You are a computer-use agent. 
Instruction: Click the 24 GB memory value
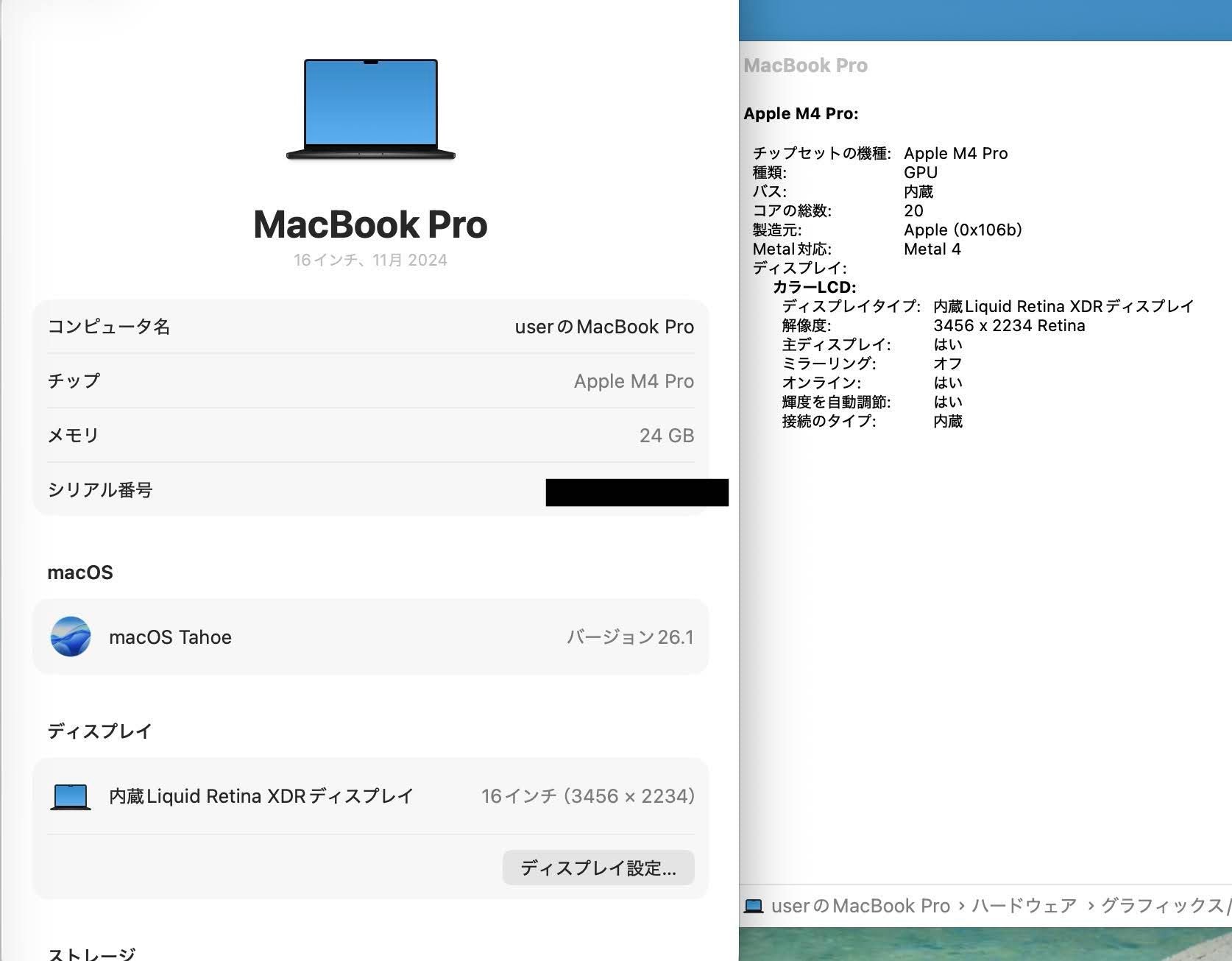pos(666,436)
